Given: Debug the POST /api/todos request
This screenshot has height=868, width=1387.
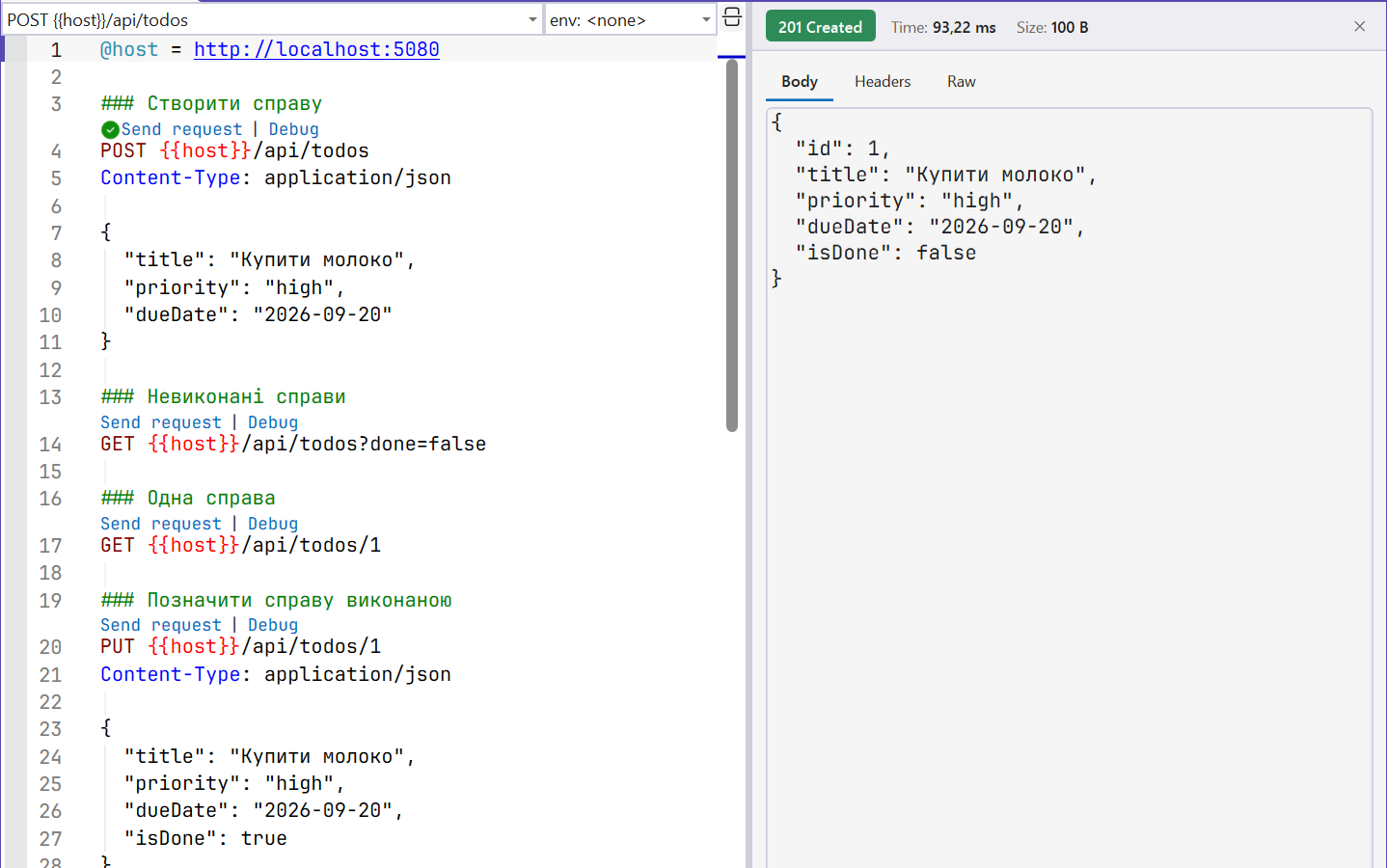Looking at the screenshot, I should pyautogui.click(x=293, y=129).
